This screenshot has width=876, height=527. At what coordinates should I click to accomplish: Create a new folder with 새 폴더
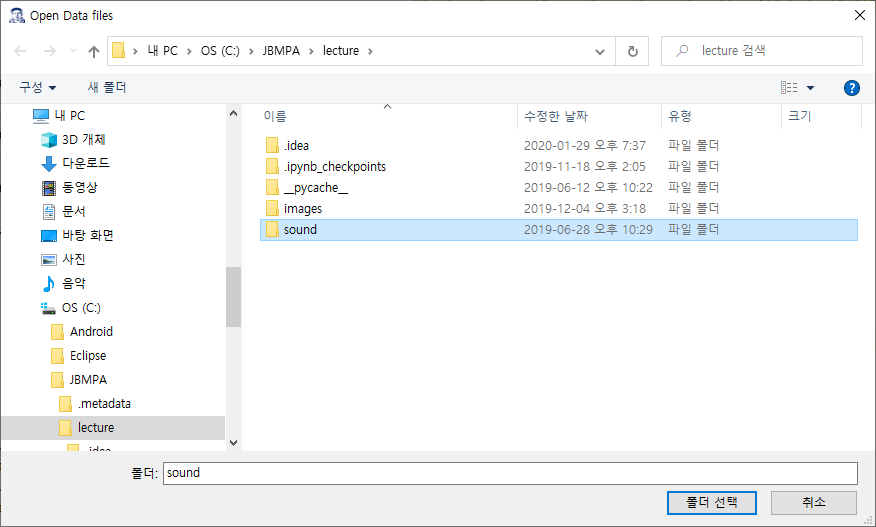107,87
